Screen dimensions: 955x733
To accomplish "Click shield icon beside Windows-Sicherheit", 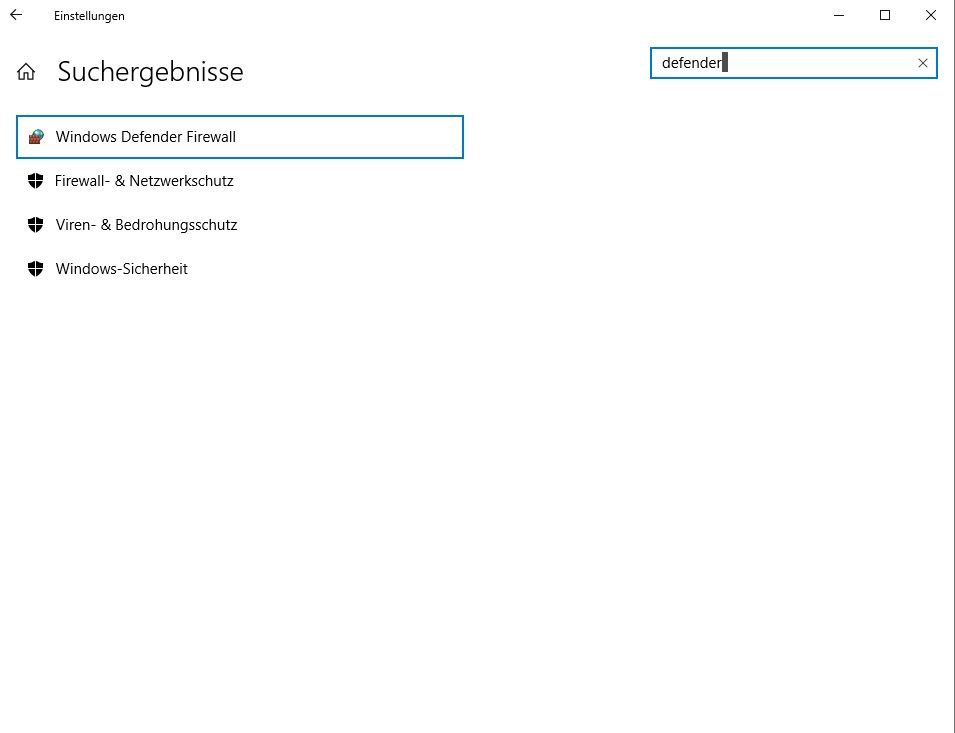I will pyautogui.click(x=35, y=268).
